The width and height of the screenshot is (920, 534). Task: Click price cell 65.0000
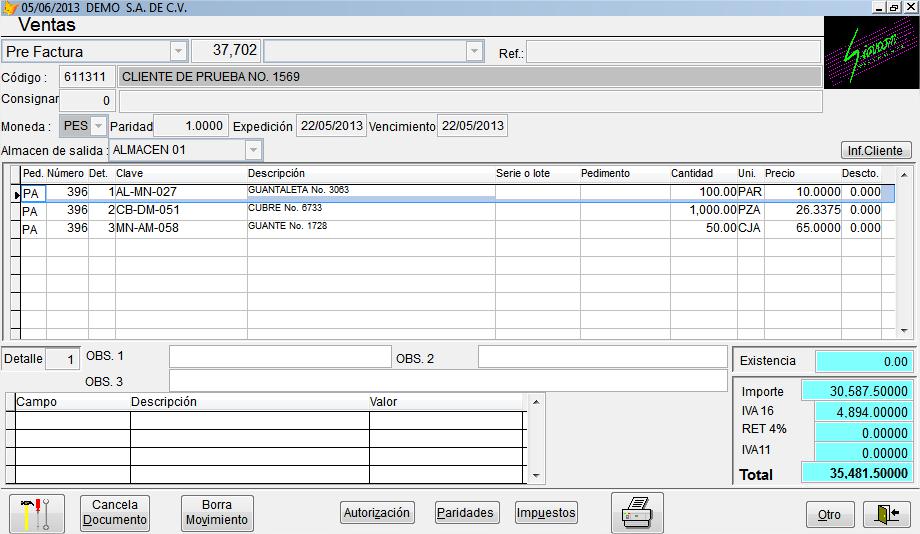(x=803, y=228)
